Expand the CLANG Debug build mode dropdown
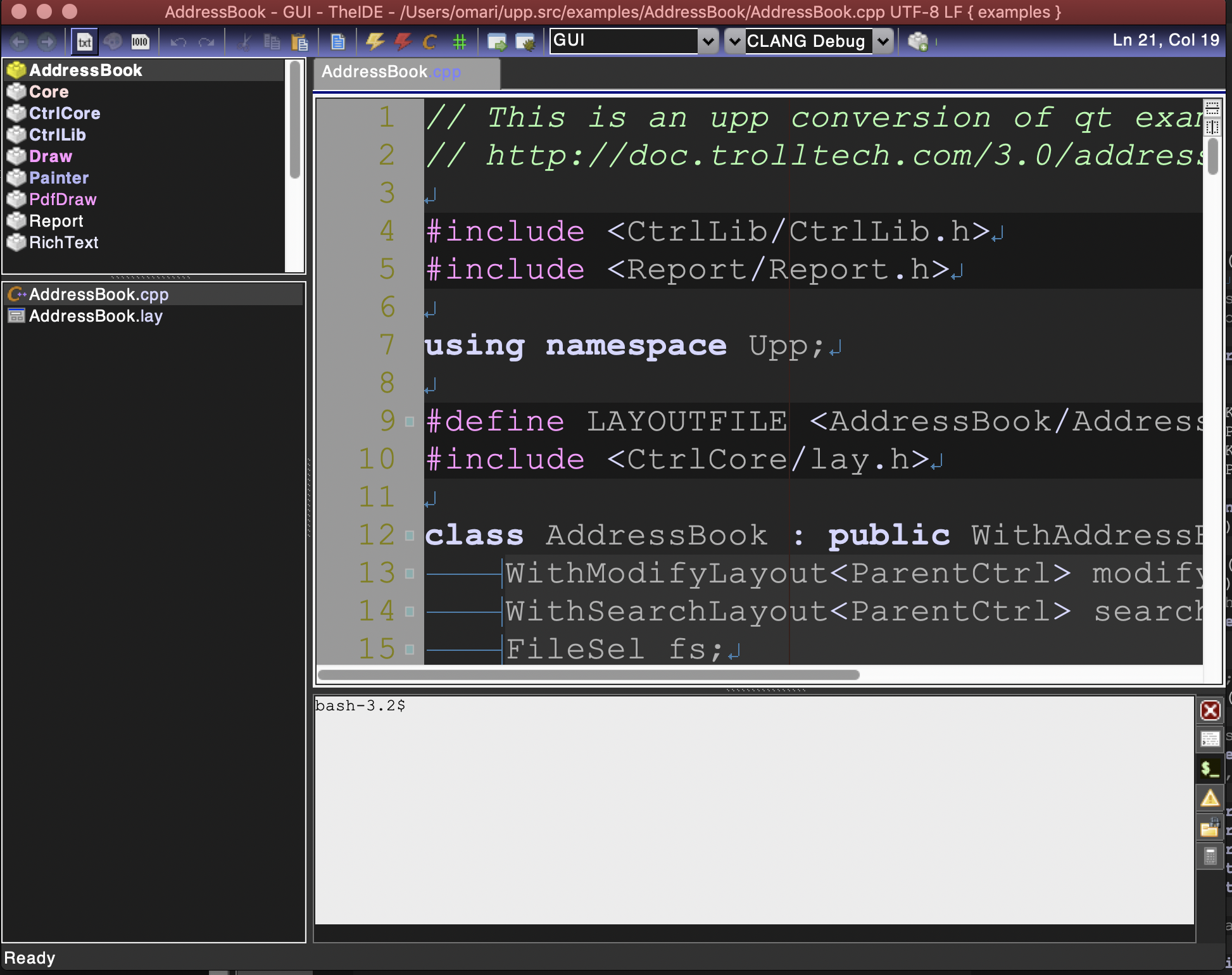 click(883, 42)
